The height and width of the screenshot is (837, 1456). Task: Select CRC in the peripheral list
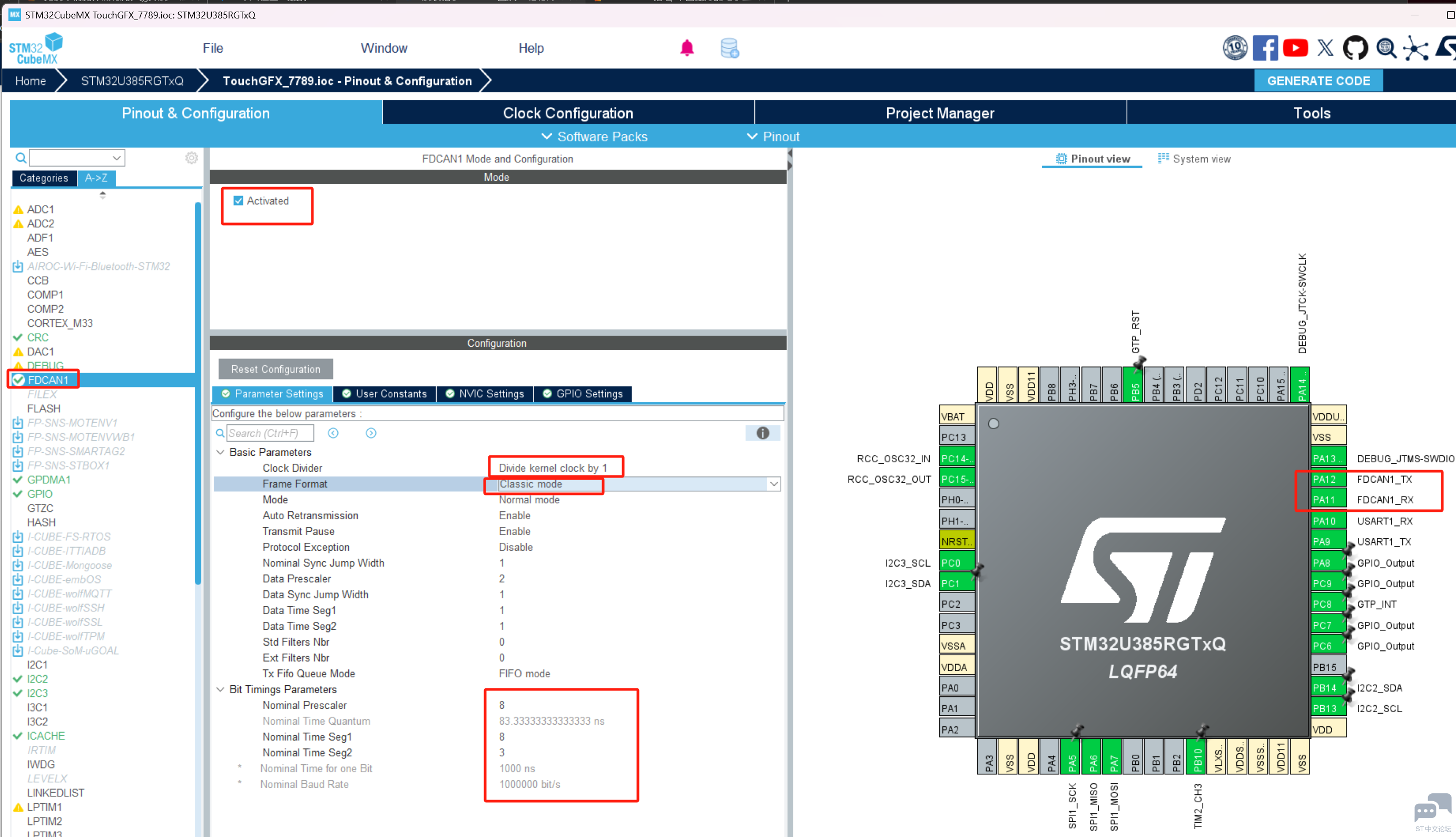point(38,337)
